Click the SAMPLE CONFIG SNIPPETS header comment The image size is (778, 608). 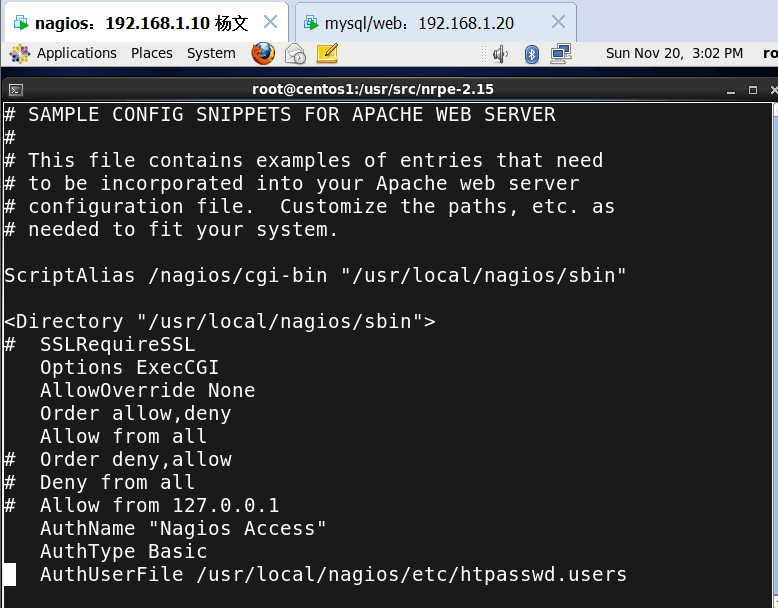click(x=280, y=115)
